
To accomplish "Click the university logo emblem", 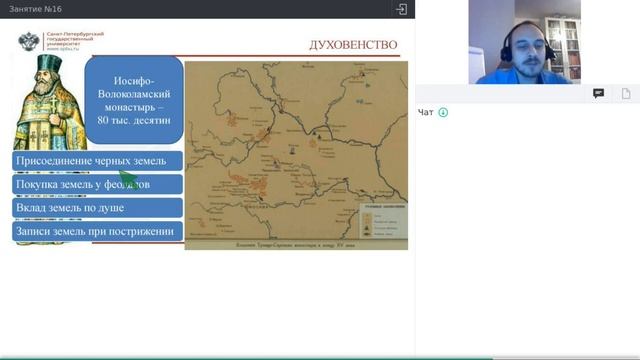I will pos(29,41).
